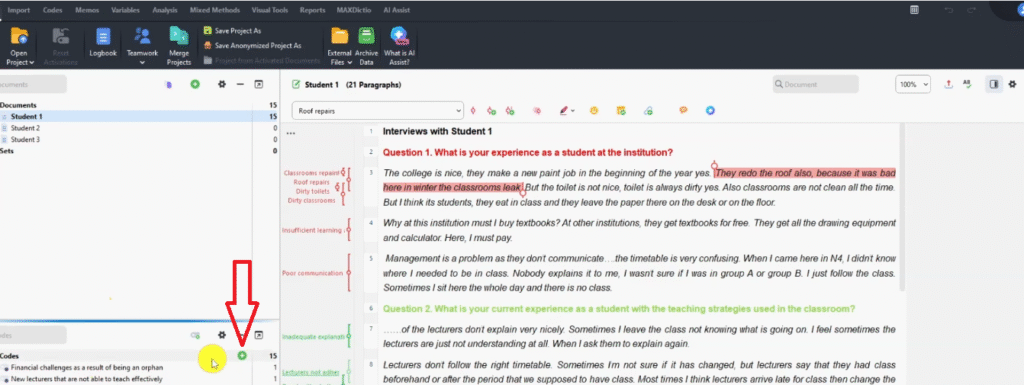Open the Mixed Methods tab

pos(215,10)
